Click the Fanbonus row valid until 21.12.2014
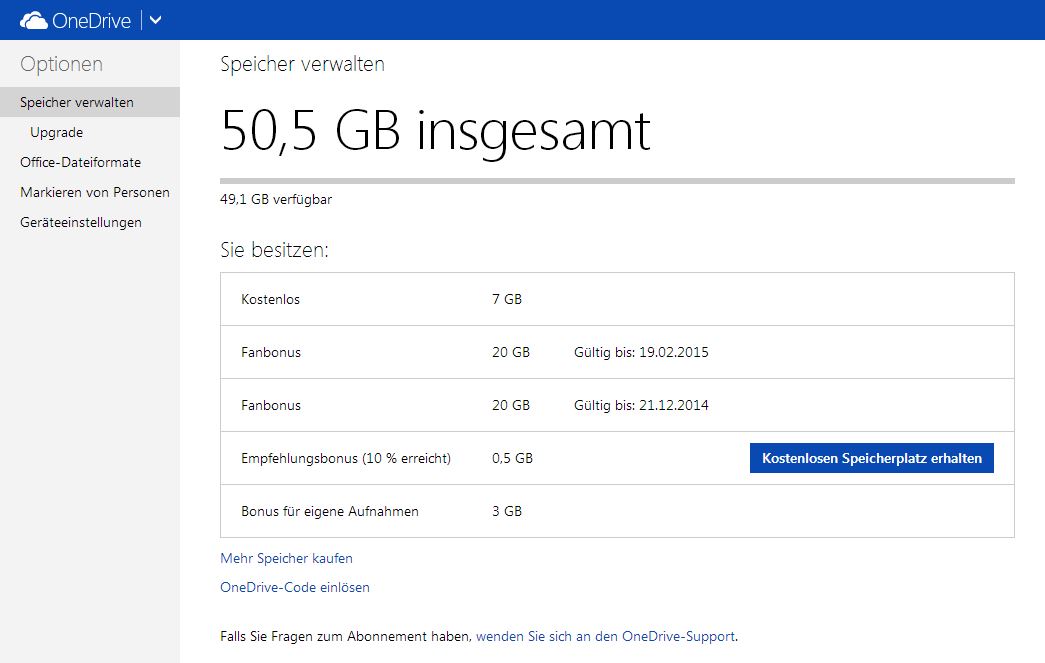This screenshot has height=663, width=1045. [617, 405]
